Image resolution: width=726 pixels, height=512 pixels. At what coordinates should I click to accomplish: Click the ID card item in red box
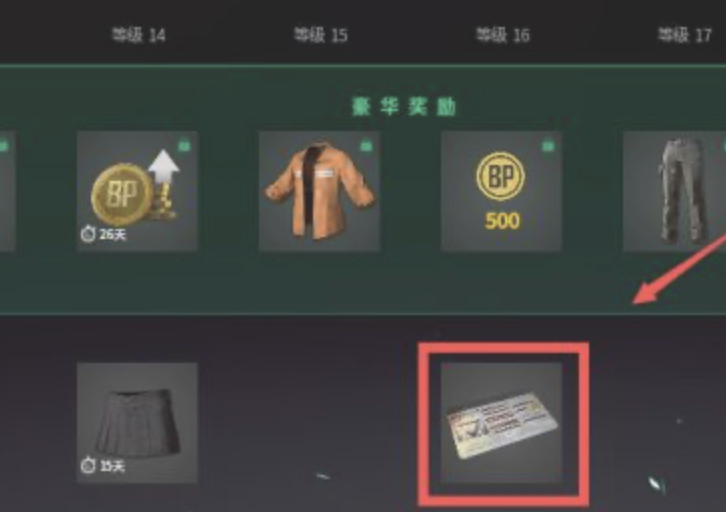point(501,423)
